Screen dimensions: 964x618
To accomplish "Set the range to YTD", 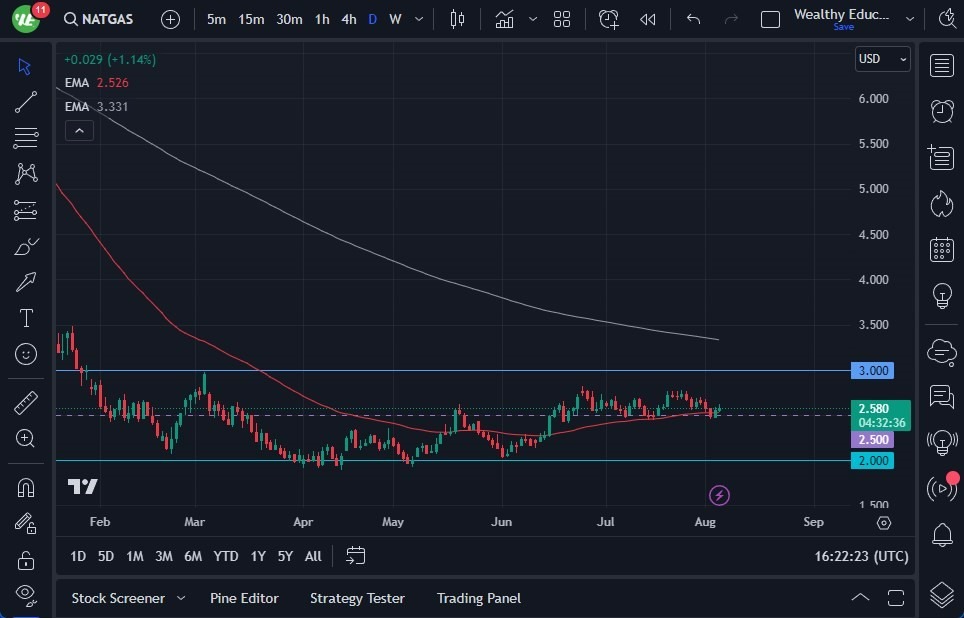I will pos(226,557).
